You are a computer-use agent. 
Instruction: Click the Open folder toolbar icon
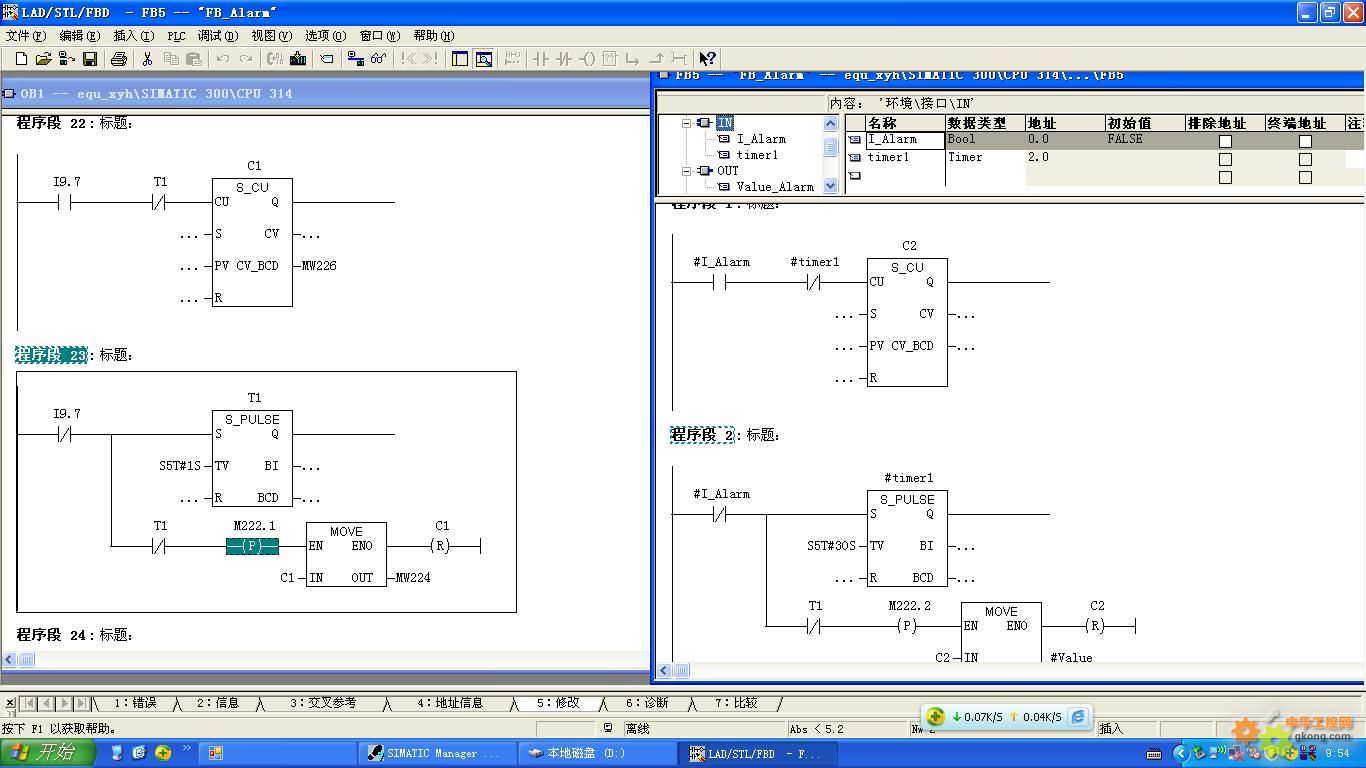pos(43,59)
